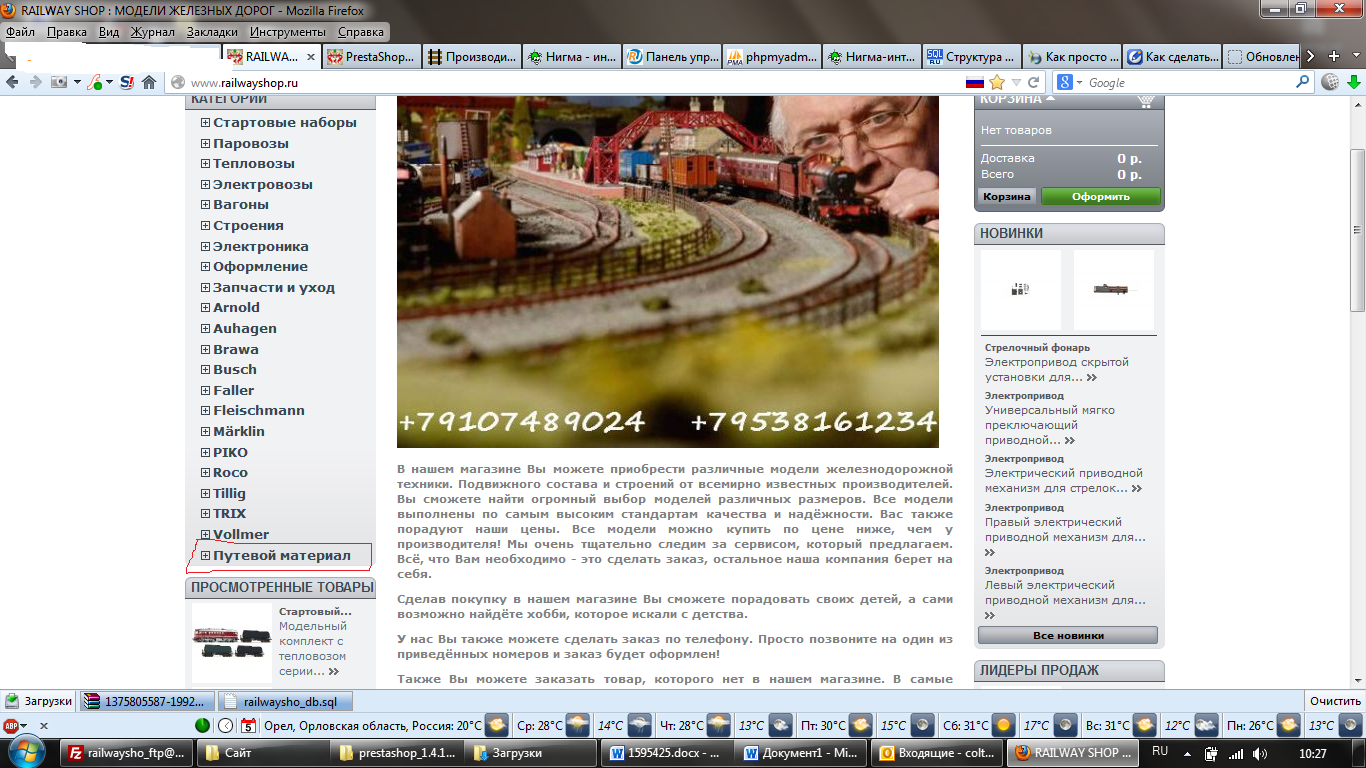Switch to the phpmyadm... tab
The image size is (1366, 768).
(x=771, y=57)
